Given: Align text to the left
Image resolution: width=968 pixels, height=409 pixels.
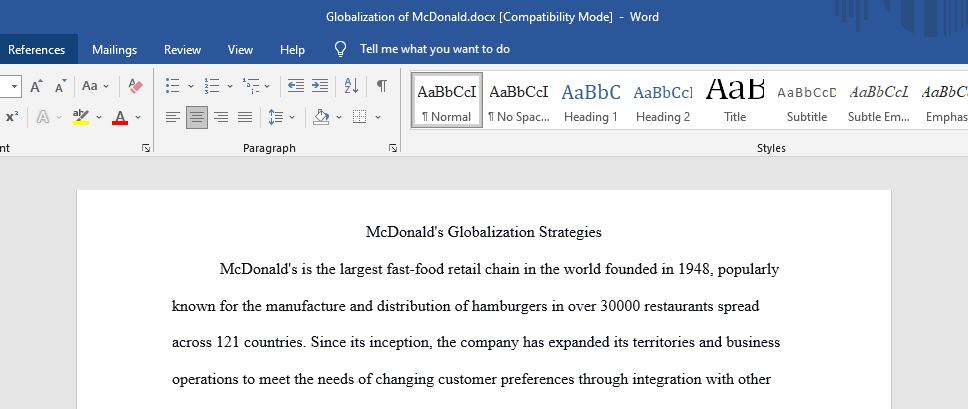Looking at the screenshot, I should pyautogui.click(x=173, y=117).
